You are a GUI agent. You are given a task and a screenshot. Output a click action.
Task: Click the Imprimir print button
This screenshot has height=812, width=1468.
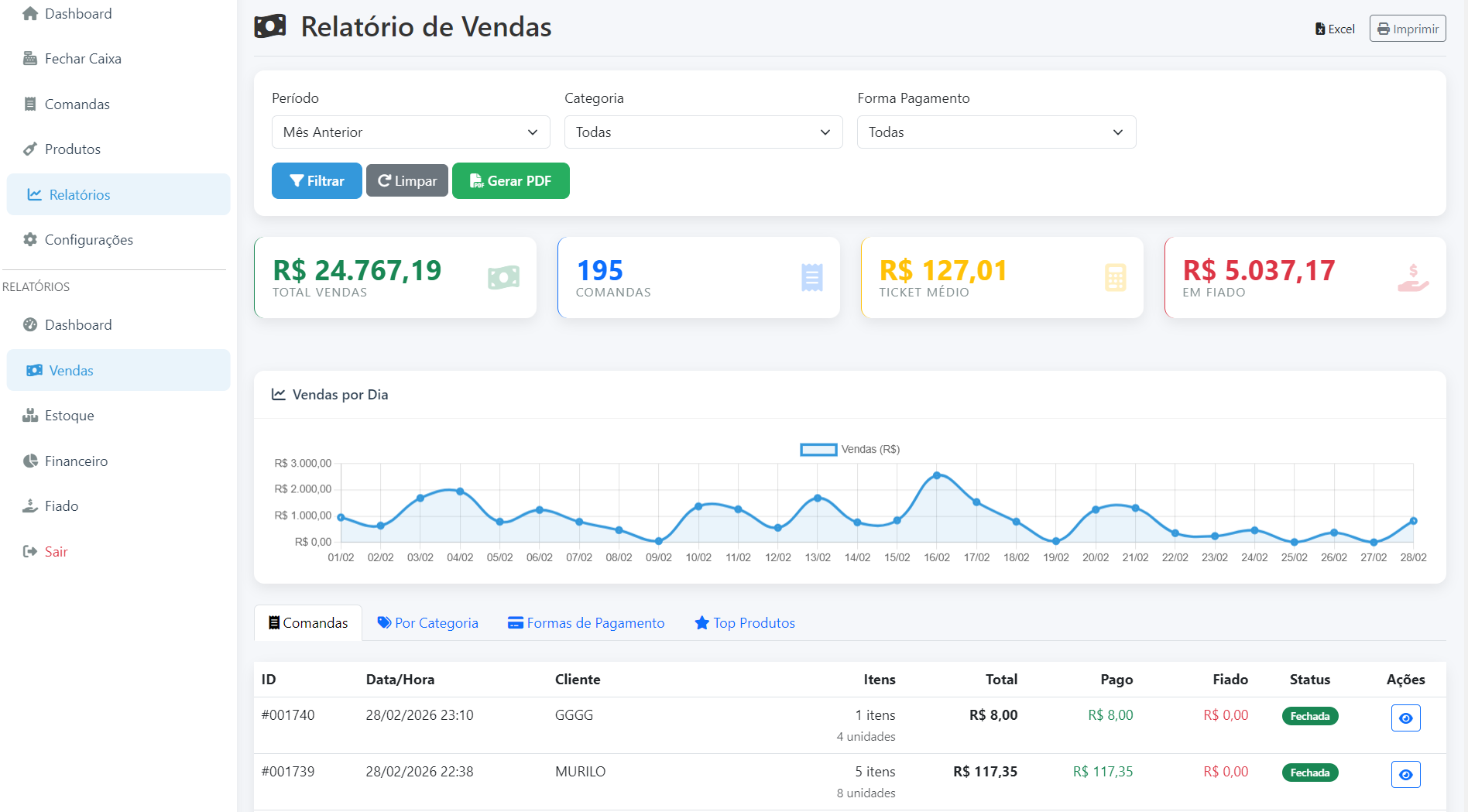[1407, 29]
